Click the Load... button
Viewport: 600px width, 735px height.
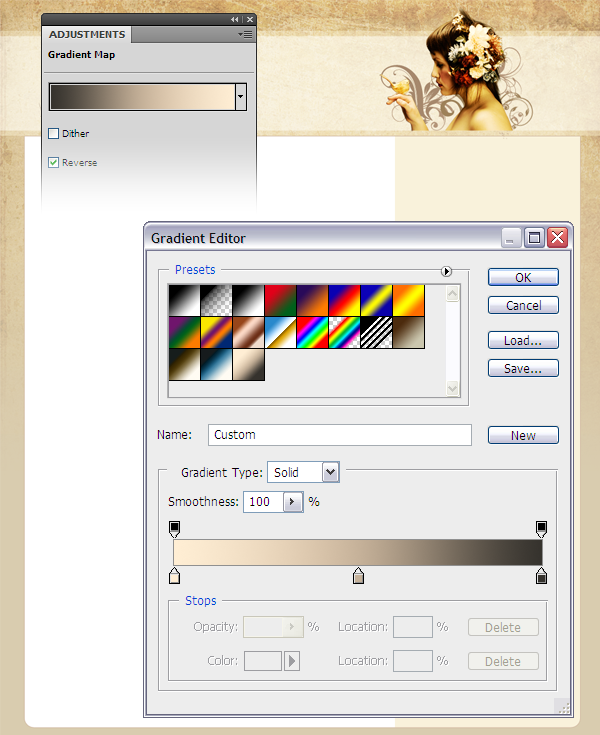(523, 340)
